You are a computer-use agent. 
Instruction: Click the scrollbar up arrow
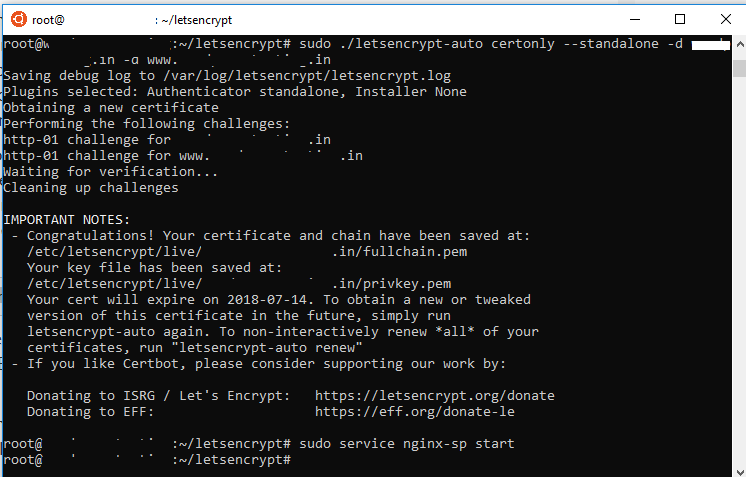(x=738, y=44)
